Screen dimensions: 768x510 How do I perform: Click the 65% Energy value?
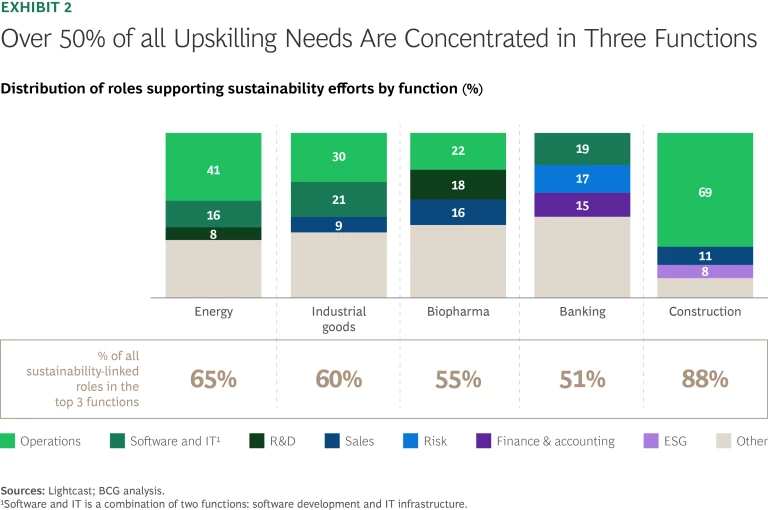click(x=213, y=380)
